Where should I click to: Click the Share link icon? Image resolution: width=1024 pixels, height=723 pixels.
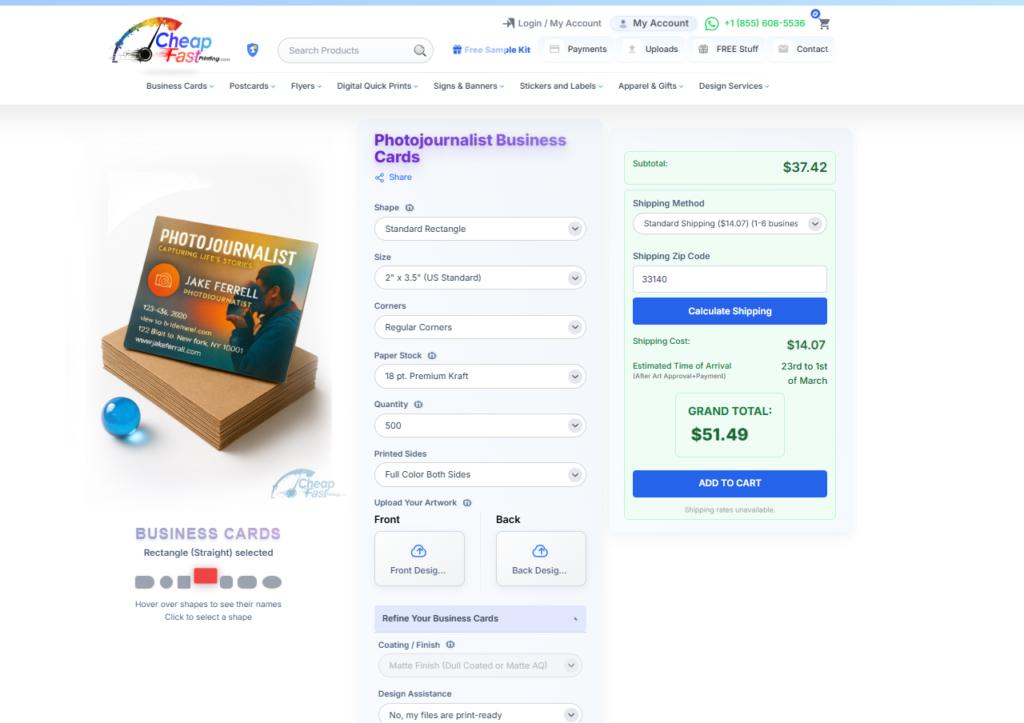click(379, 178)
